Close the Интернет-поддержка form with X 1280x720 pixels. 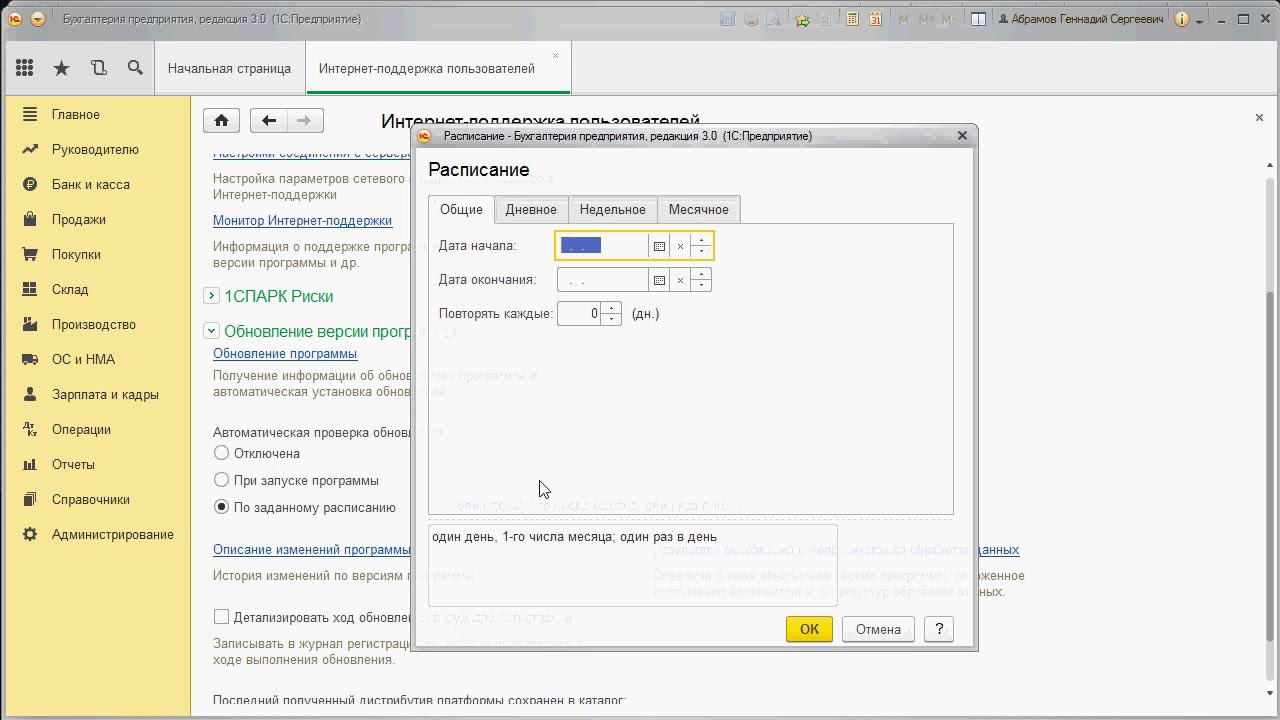coord(1259,117)
